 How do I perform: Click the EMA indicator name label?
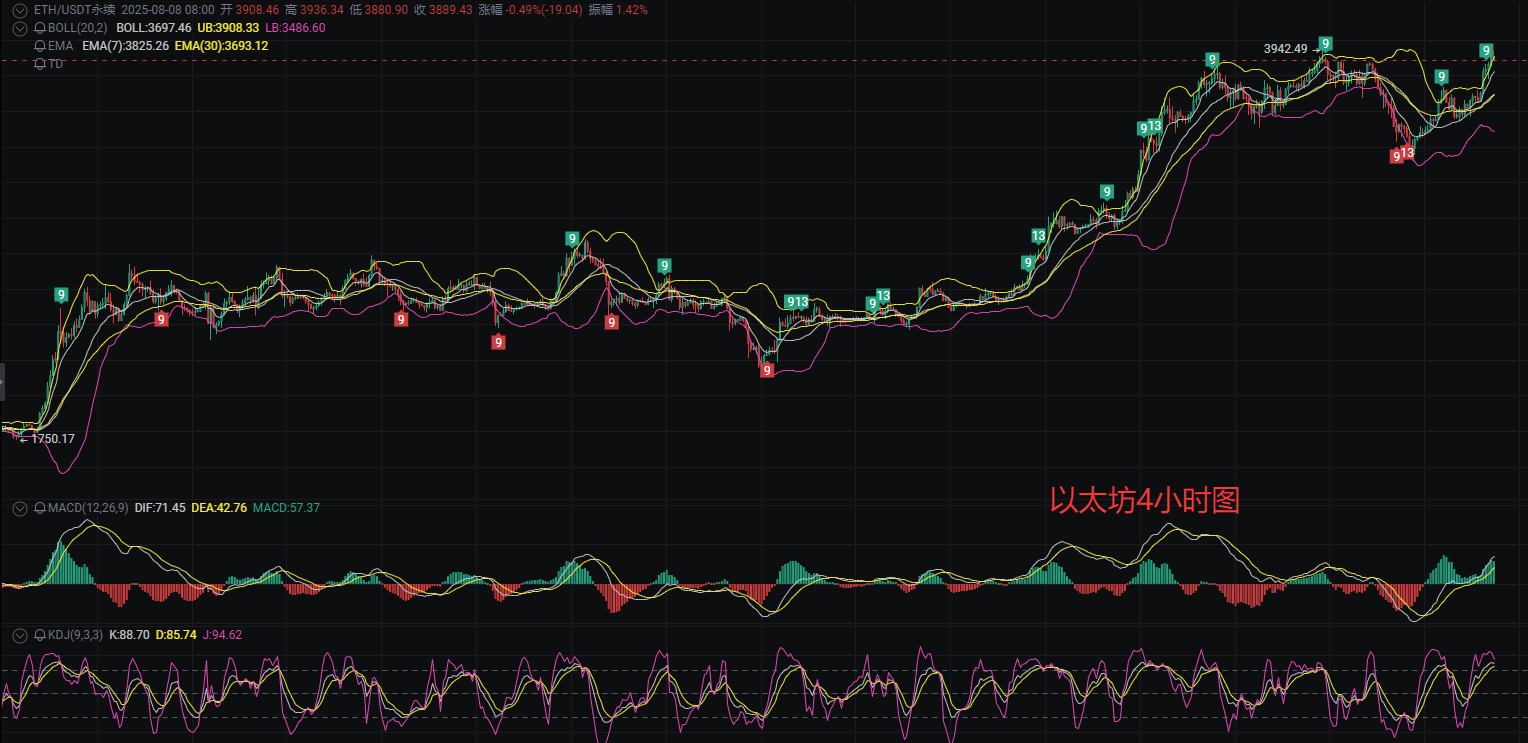[60, 46]
